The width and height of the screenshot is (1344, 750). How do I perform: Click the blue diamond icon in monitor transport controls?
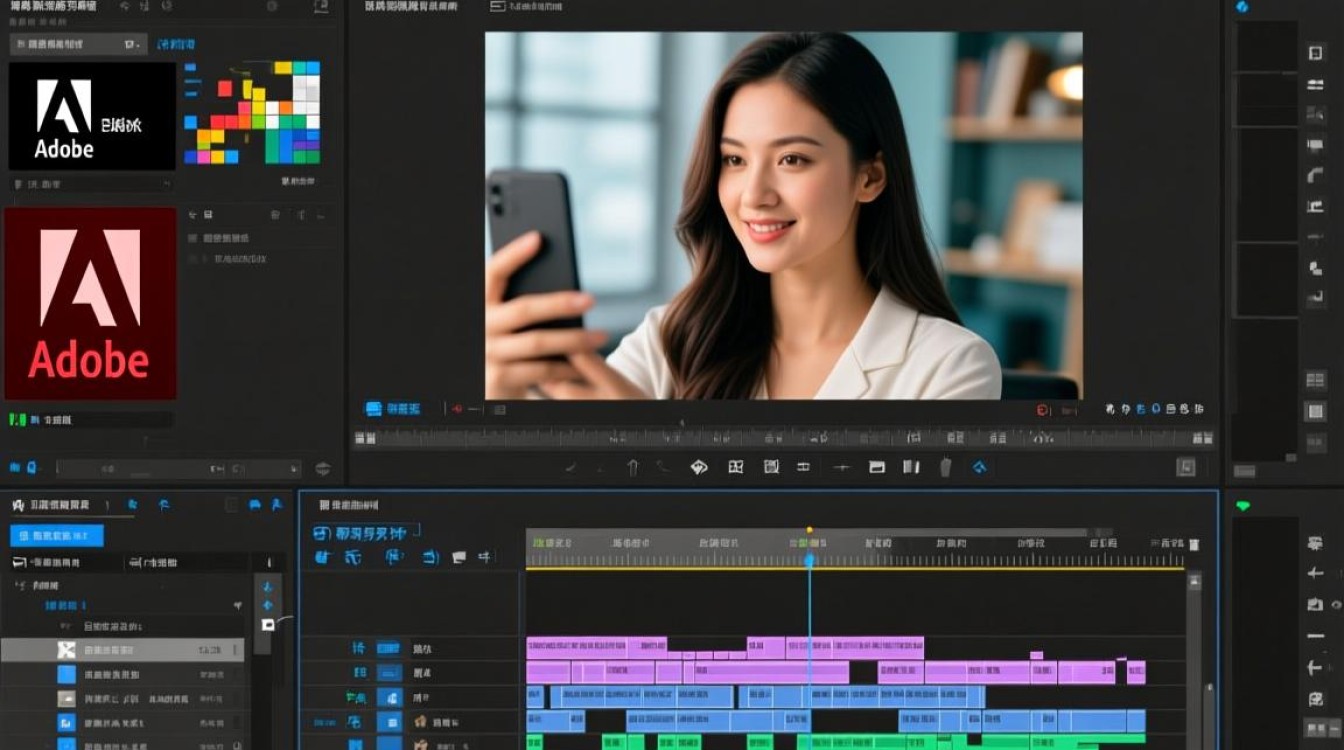[x=979, y=467]
